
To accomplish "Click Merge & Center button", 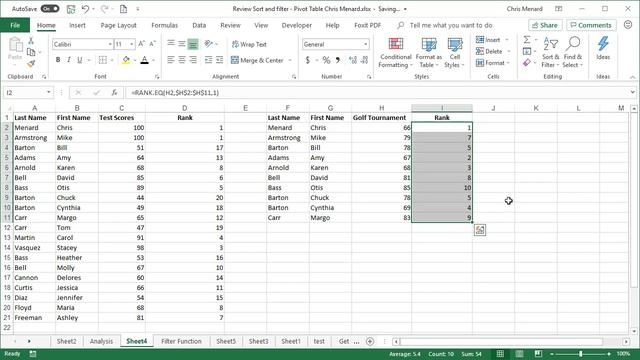I will (257, 60).
